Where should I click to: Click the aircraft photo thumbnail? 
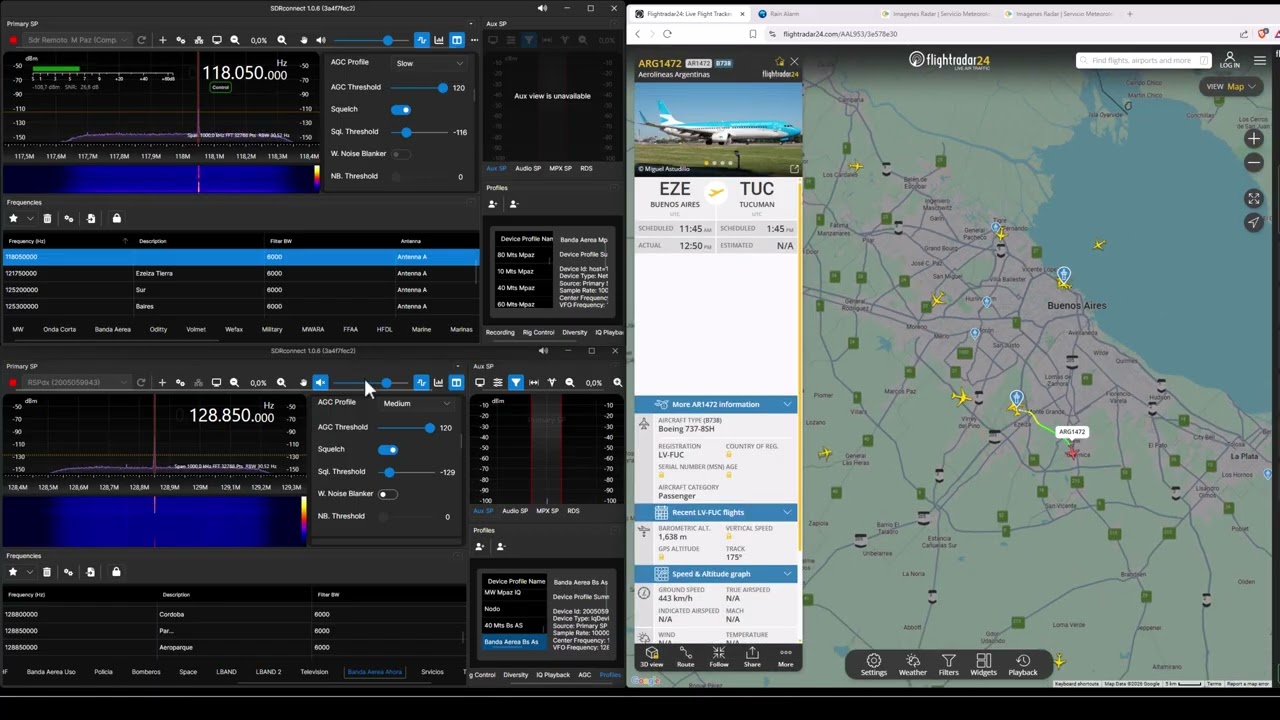[x=718, y=129]
